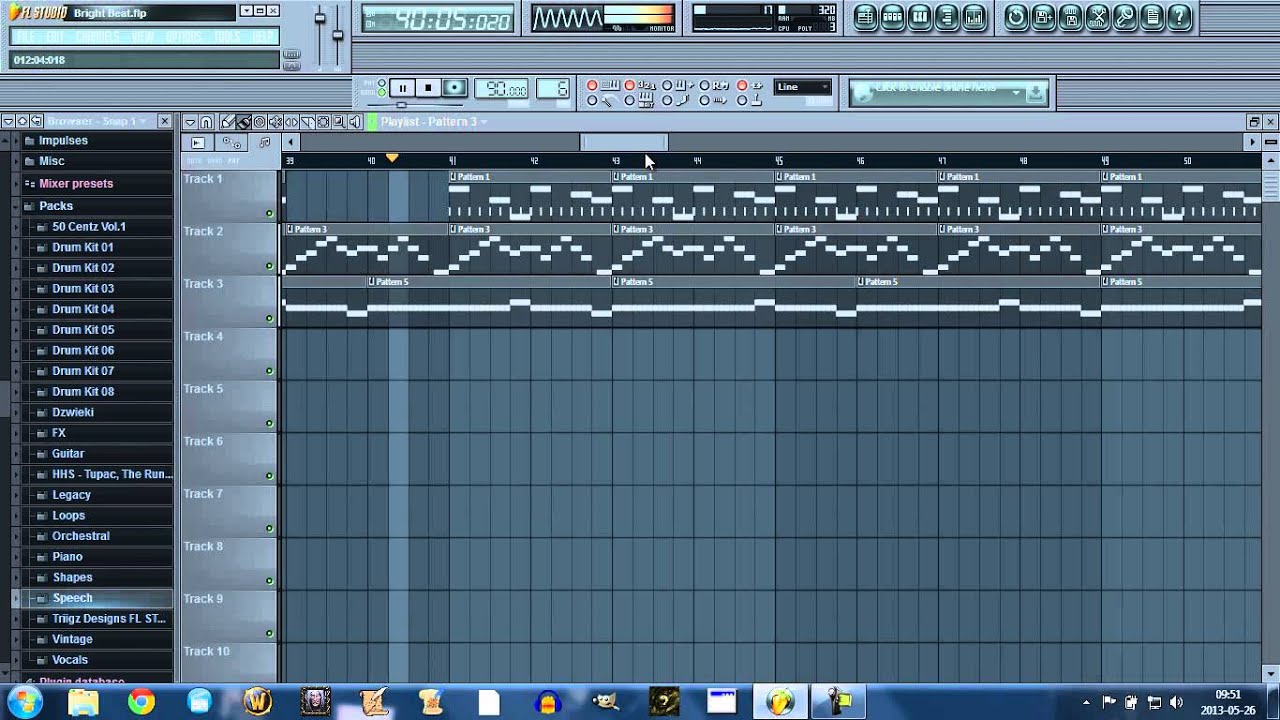Click the Save project floppy icon
Screen dimensions: 1280x720
click(1070, 16)
